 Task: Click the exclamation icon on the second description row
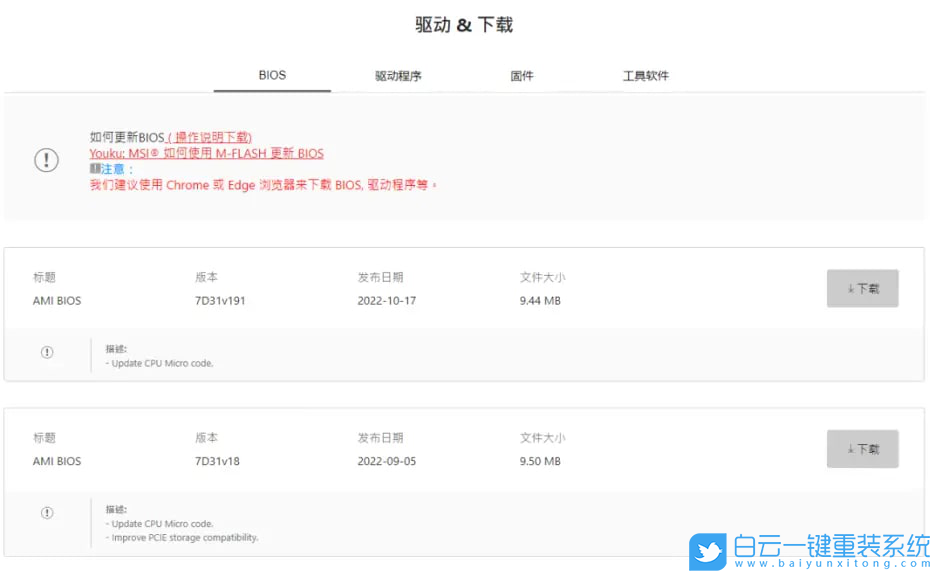point(46,512)
